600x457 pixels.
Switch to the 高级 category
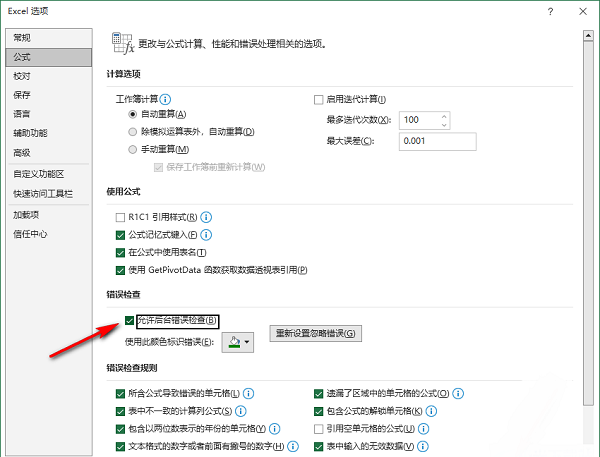point(22,151)
